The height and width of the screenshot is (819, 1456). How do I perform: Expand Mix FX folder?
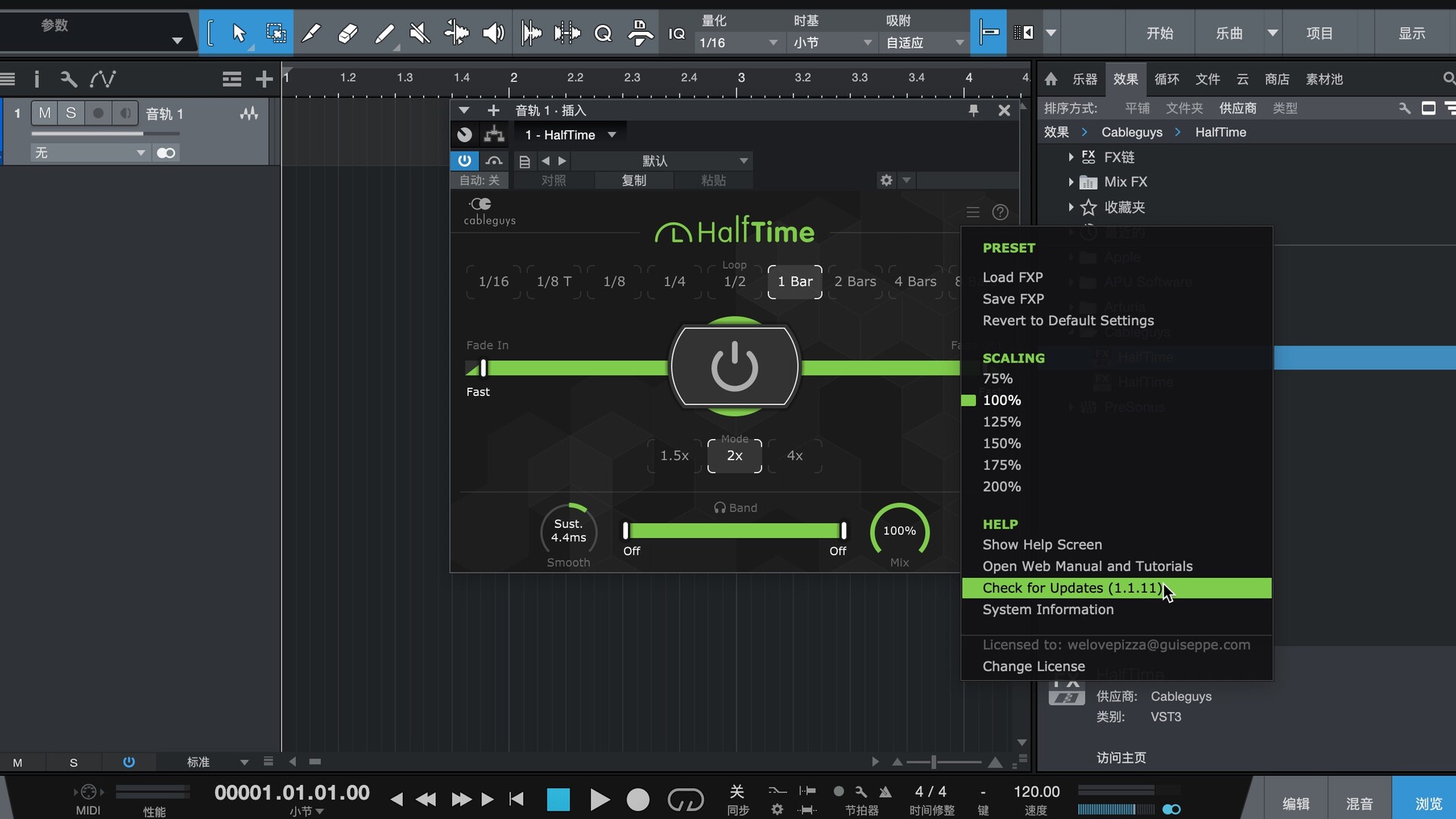tap(1071, 182)
